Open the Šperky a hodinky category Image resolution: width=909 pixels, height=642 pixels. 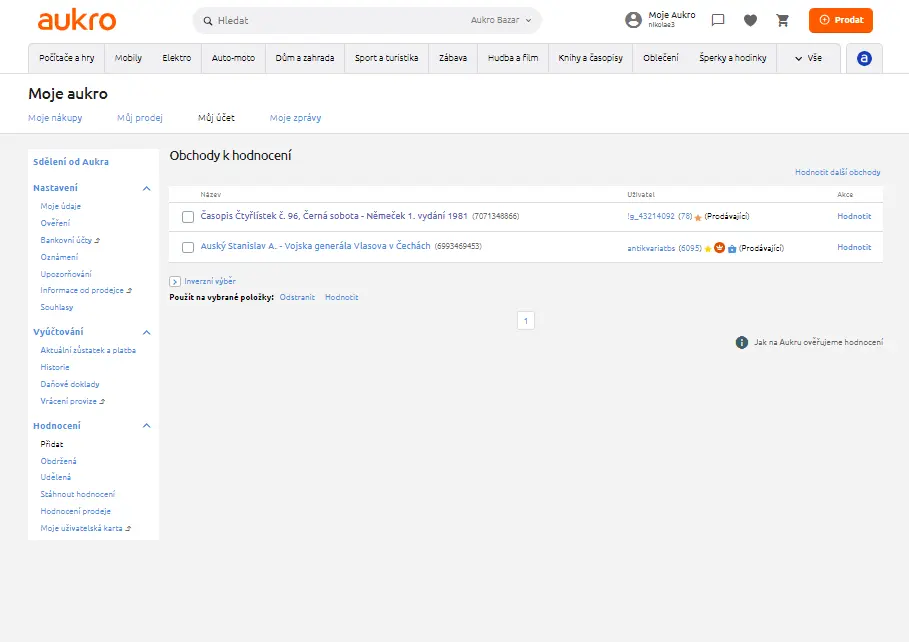[733, 58]
